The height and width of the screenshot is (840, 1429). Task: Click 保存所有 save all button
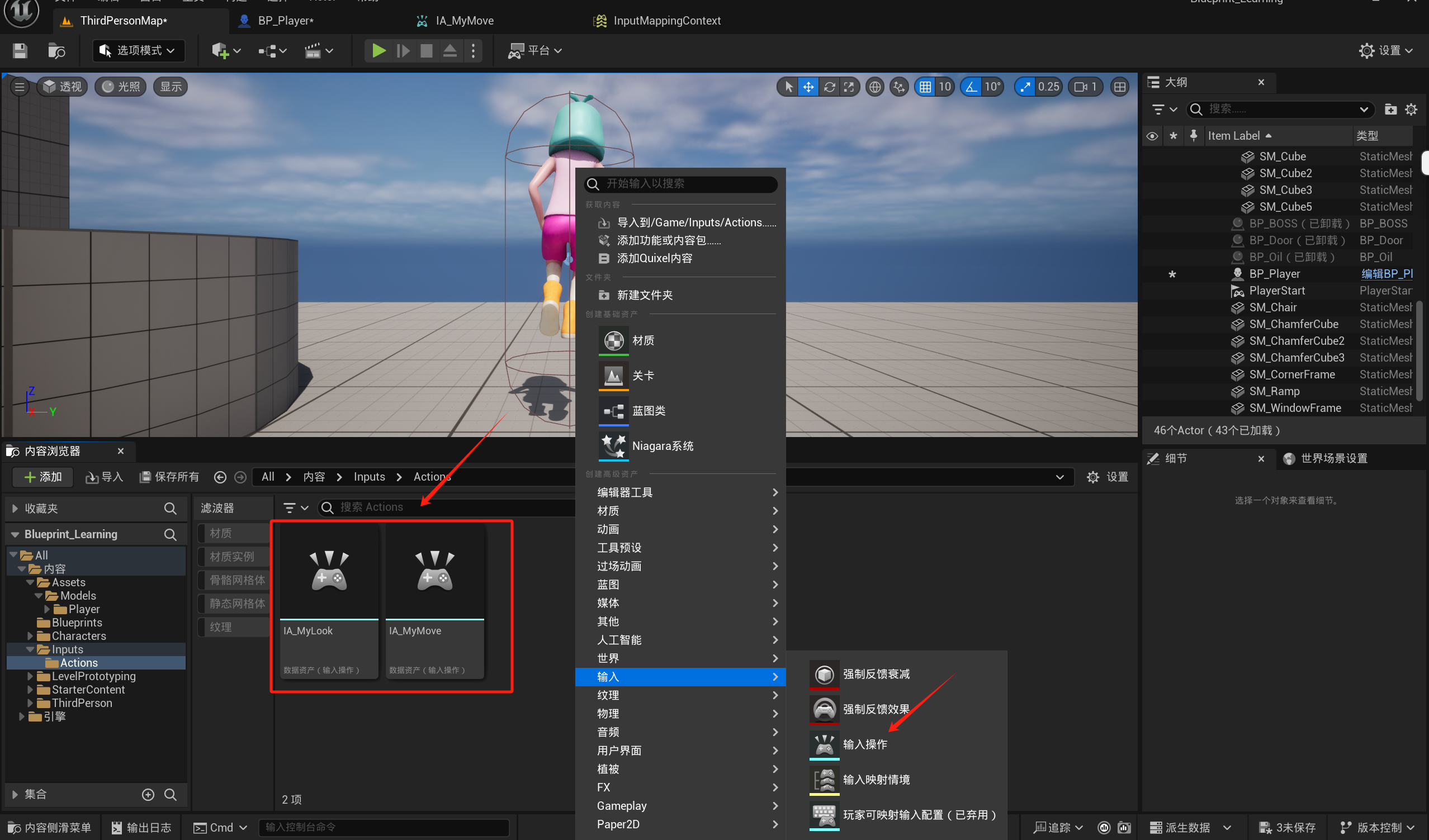pyautogui.click(x=169, y=477)
